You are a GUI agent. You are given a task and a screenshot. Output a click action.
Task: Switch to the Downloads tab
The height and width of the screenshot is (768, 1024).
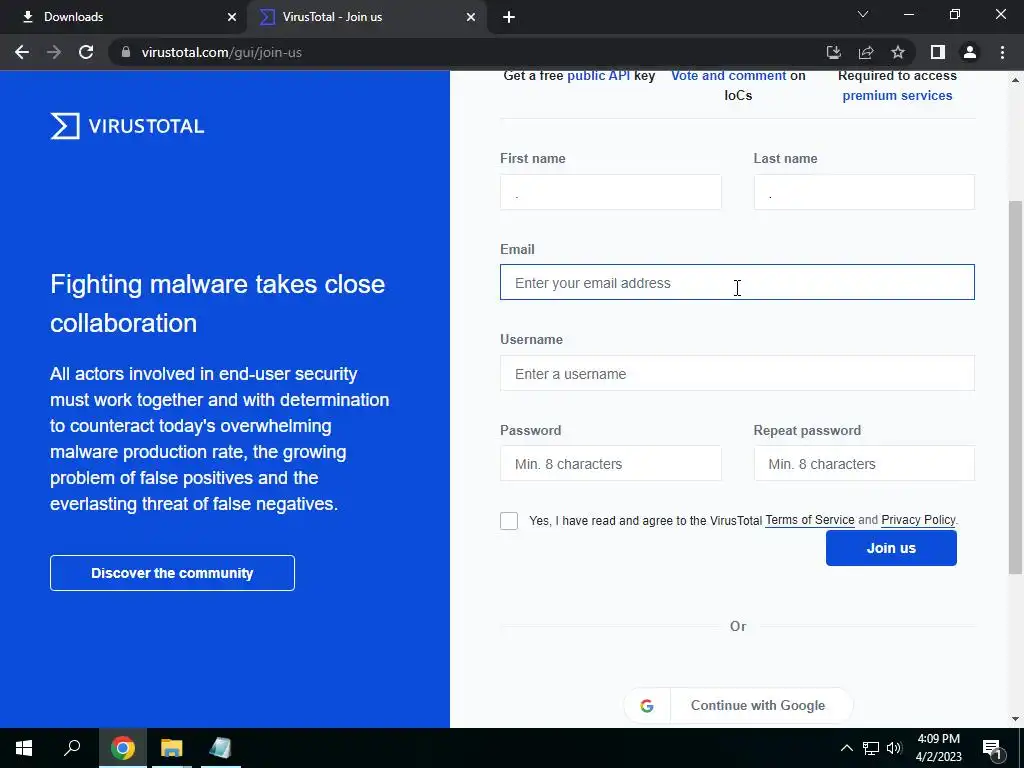pos(124,17)
